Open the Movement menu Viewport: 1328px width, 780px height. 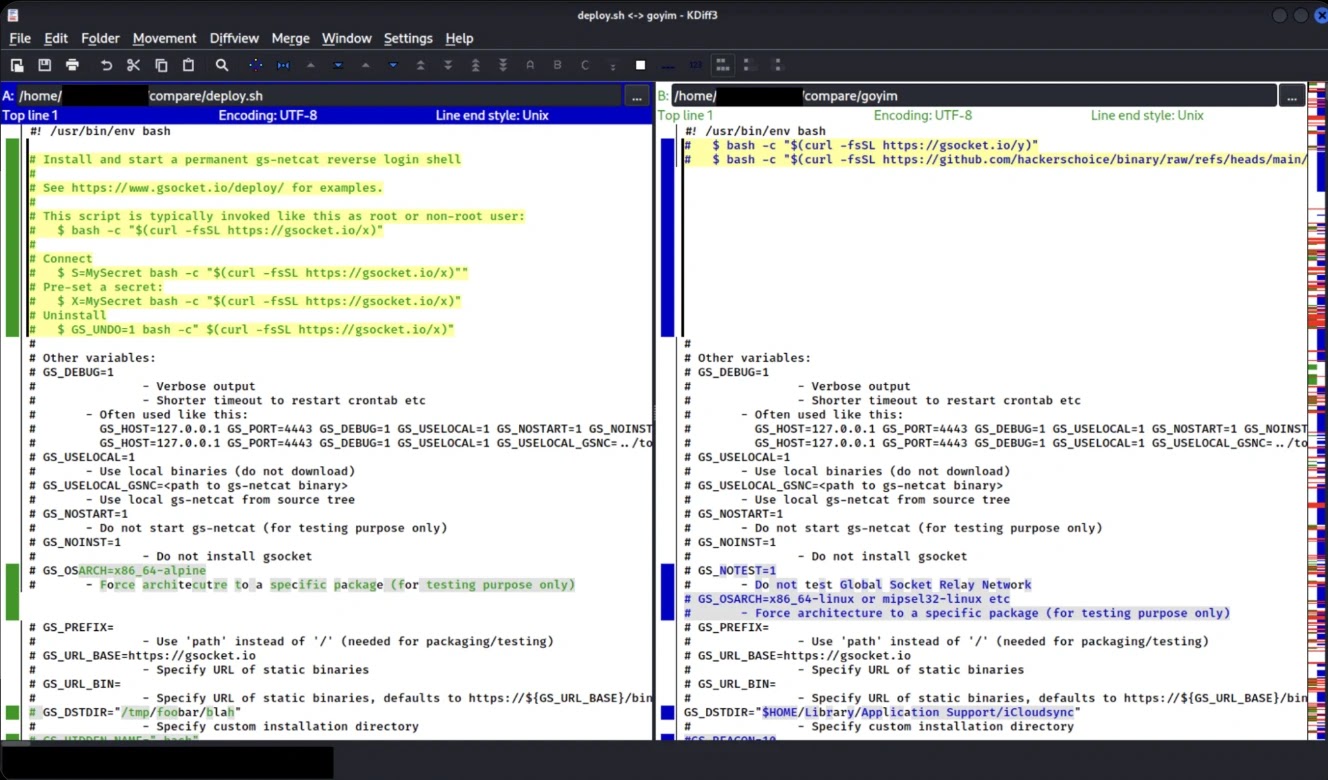click(x=164, y=38)
